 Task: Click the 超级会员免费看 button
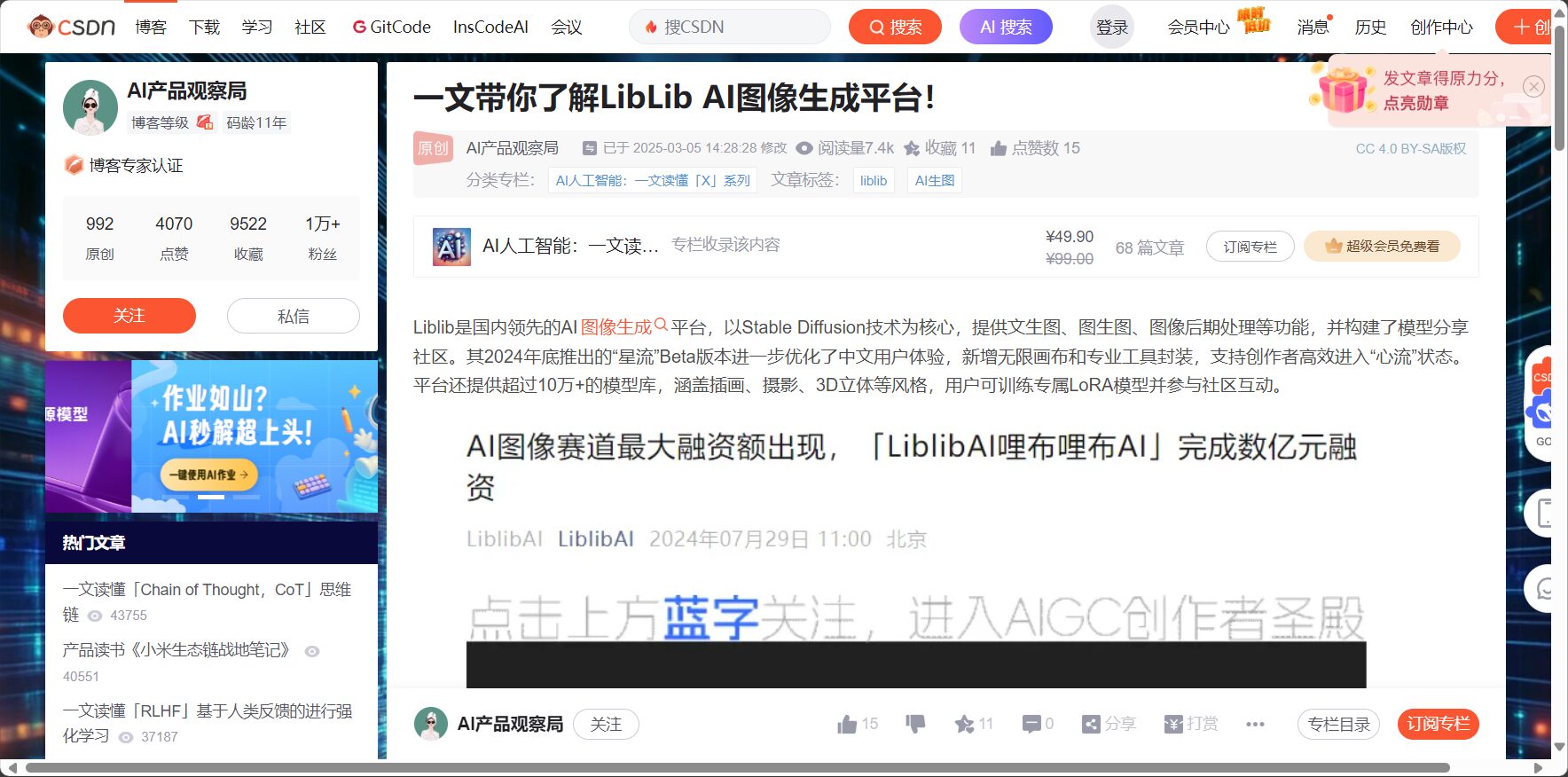click(x=1382, y=247)
